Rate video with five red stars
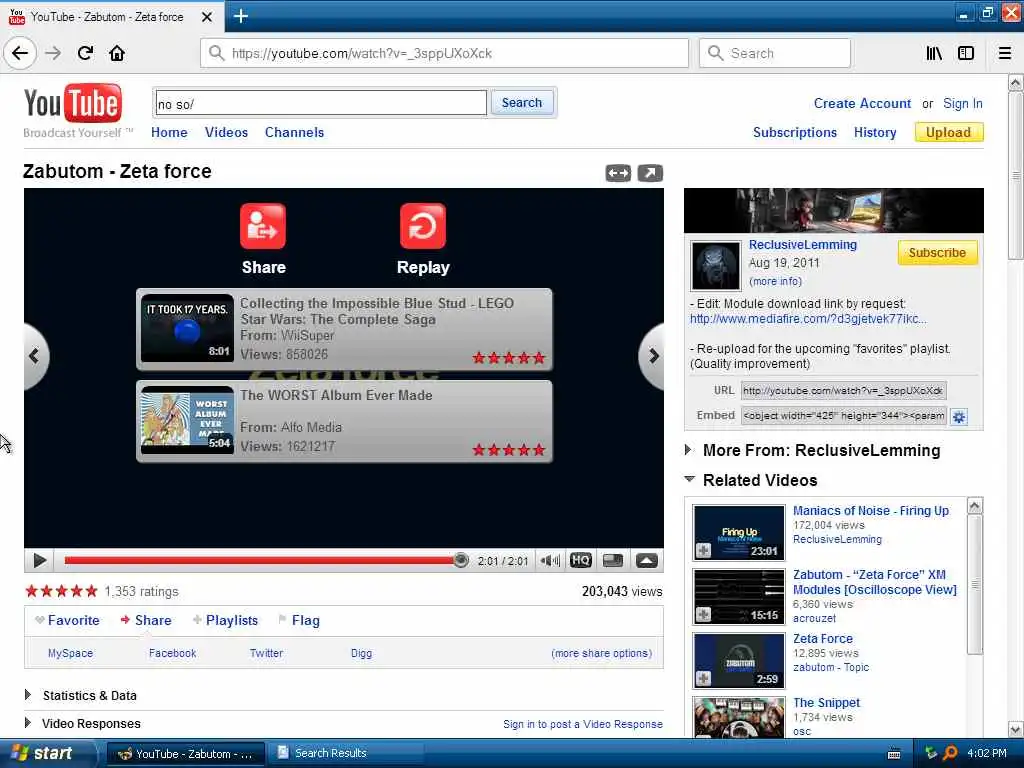The image size is (1024, 768). (x=61, y=591)
